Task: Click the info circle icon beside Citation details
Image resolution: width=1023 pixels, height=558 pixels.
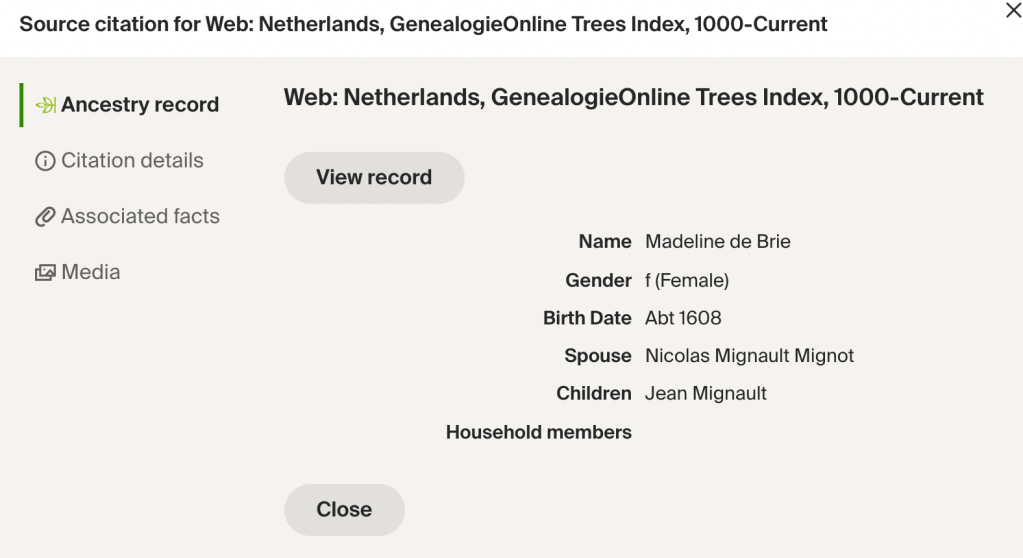Action: click(x=45, y=161)
